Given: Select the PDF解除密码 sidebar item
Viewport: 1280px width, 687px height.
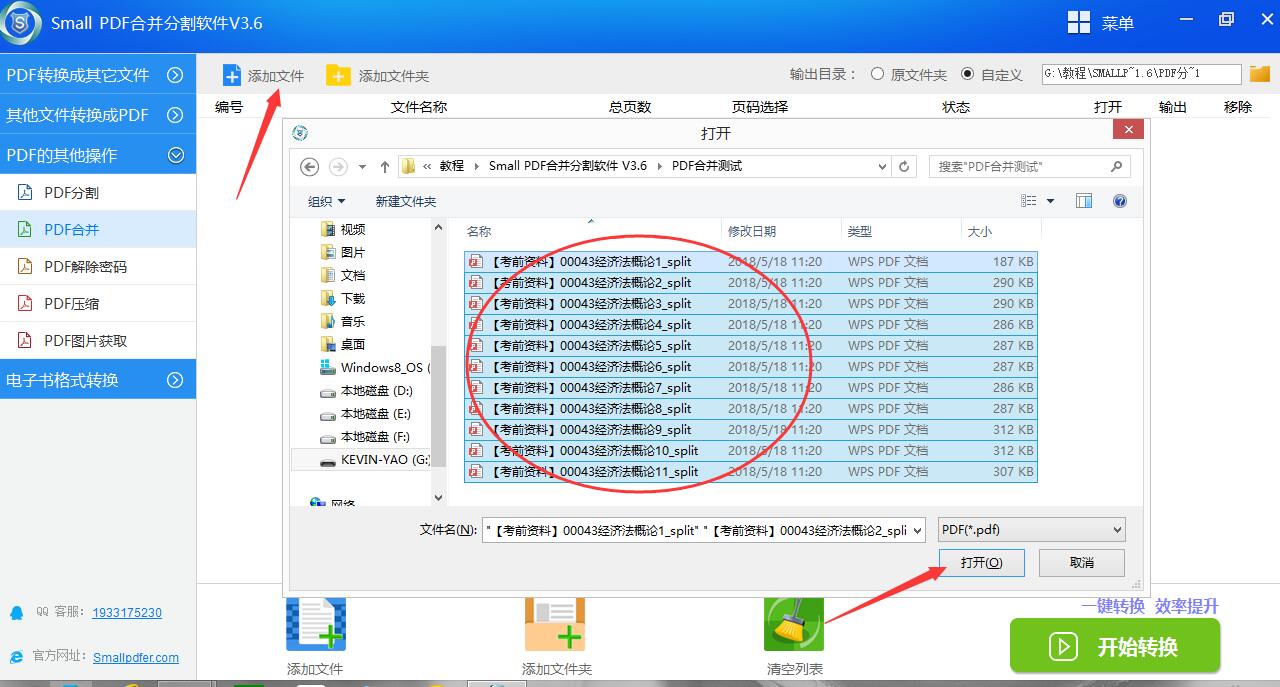Looking at the screenshot, I should coord(98,266).
